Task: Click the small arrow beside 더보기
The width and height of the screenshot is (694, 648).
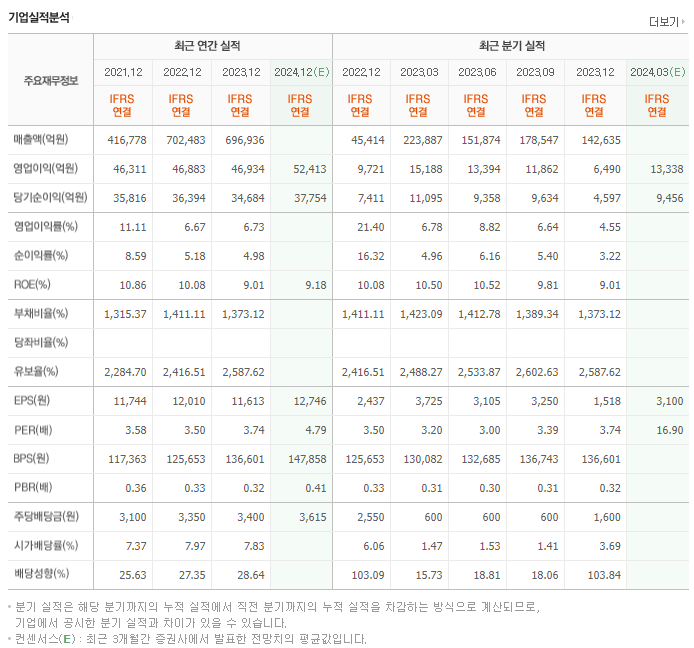Action: click(683, 21)
